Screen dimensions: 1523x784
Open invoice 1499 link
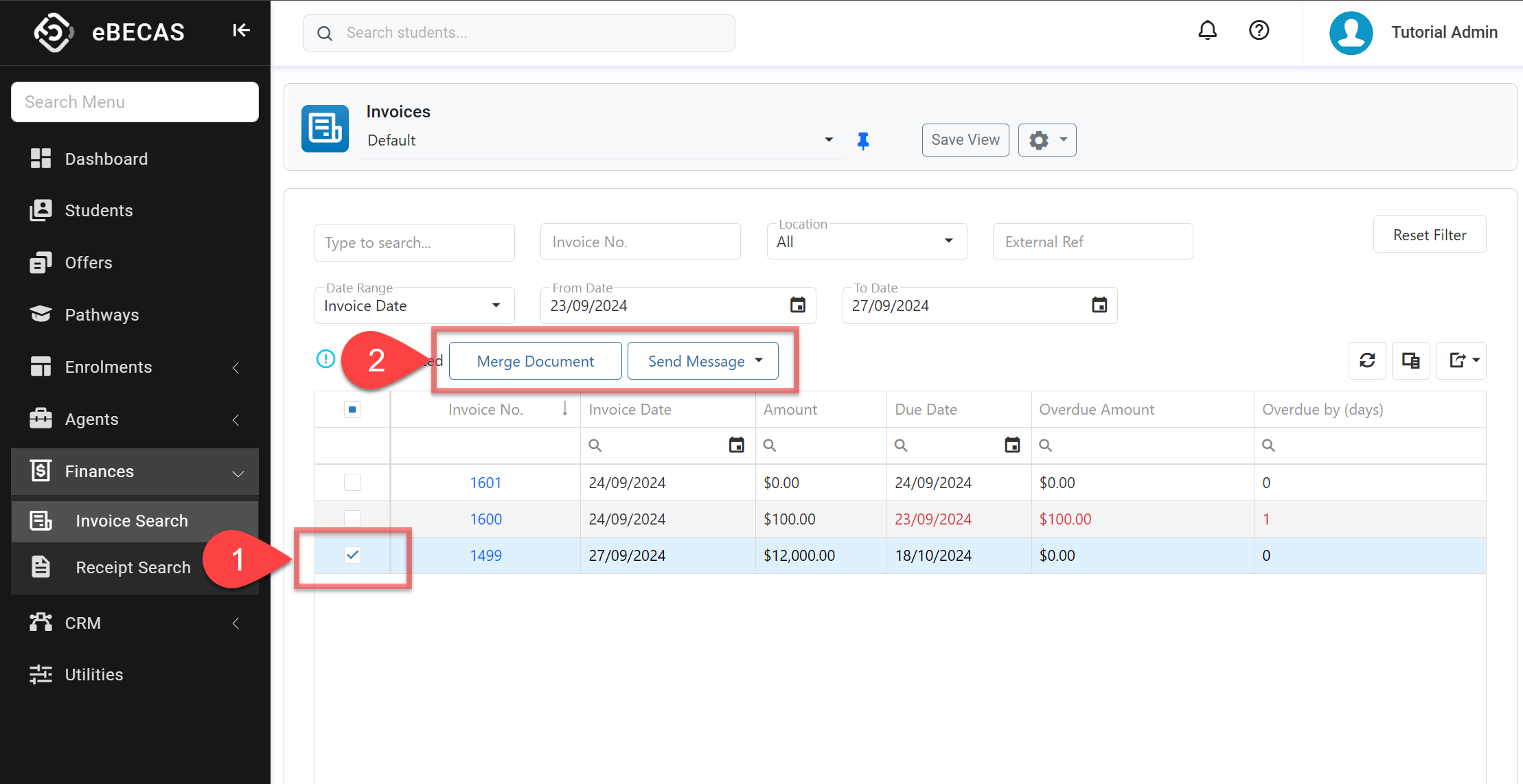tap(485, 555)
